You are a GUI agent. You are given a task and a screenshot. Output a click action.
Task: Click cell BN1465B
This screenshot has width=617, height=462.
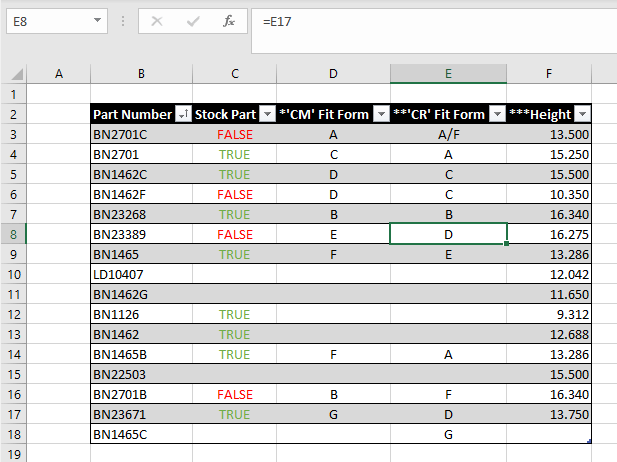[141, 355]
